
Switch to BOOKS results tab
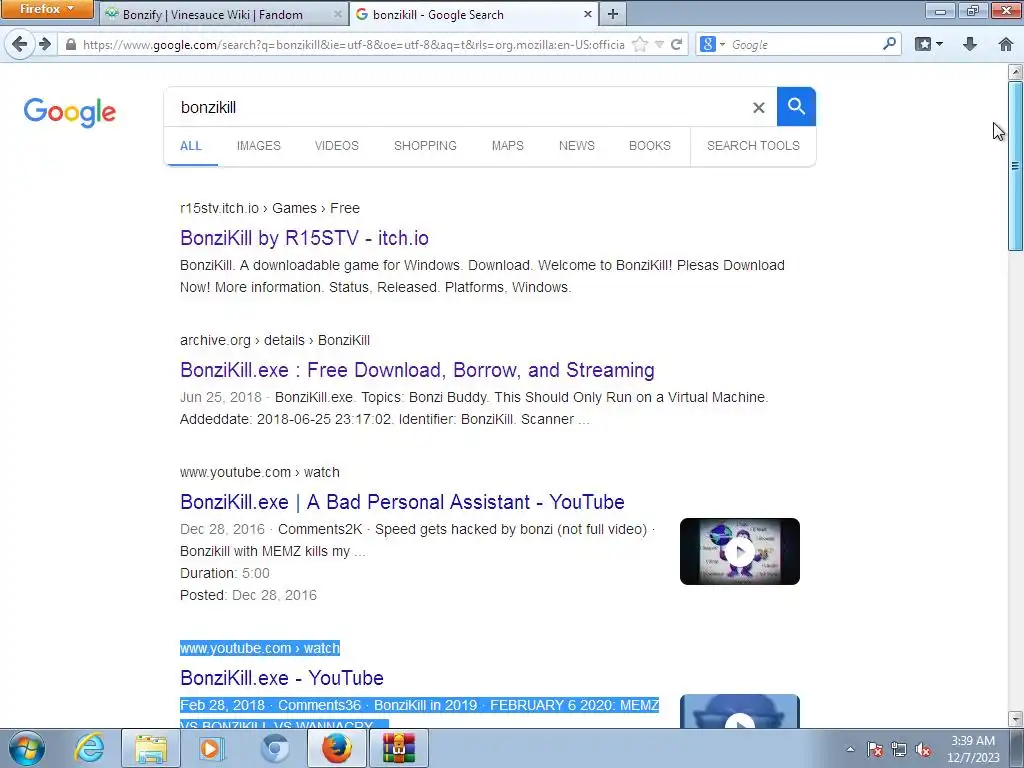pos(650,146)
